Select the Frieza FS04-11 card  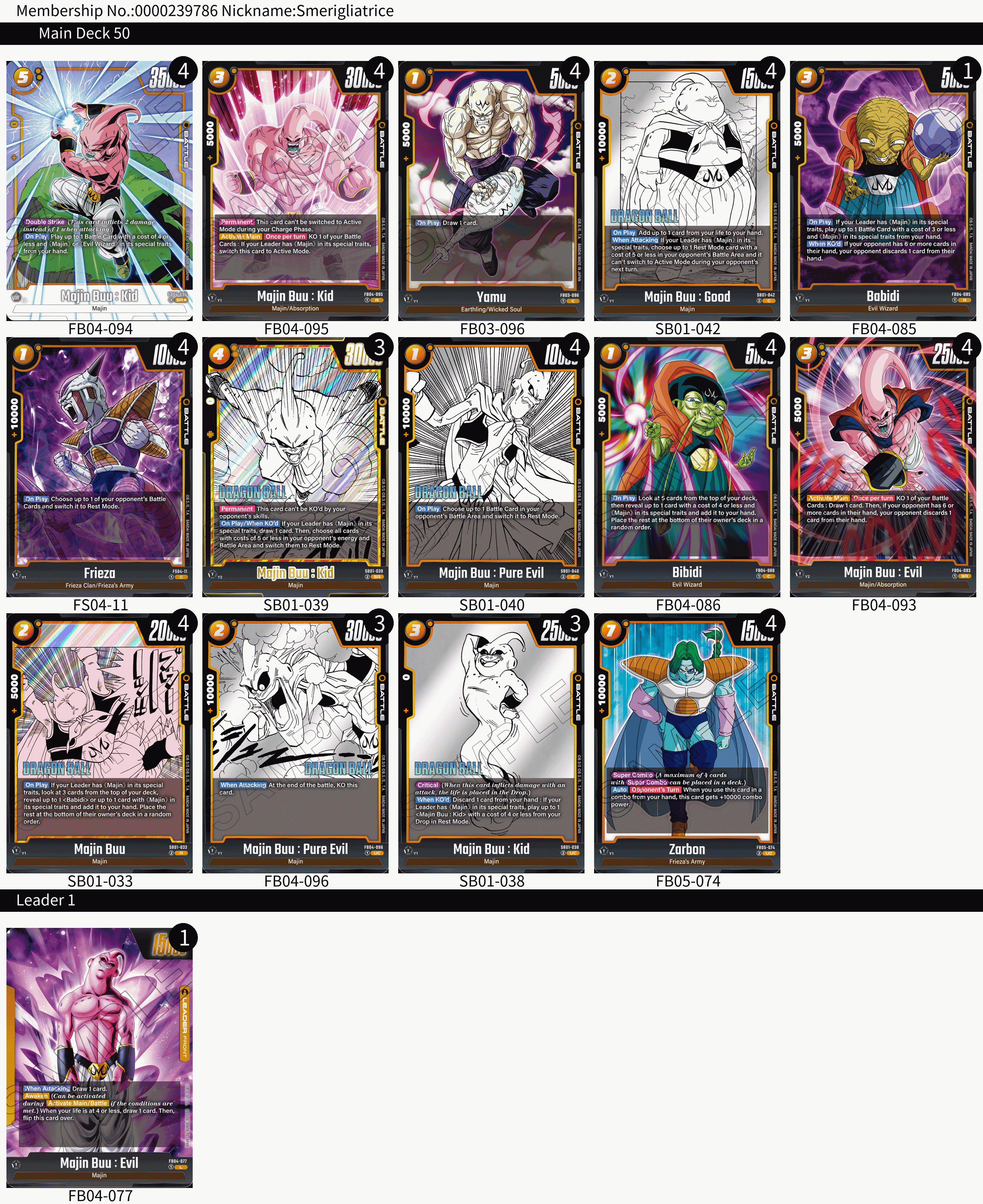click(x=100, y=467)
